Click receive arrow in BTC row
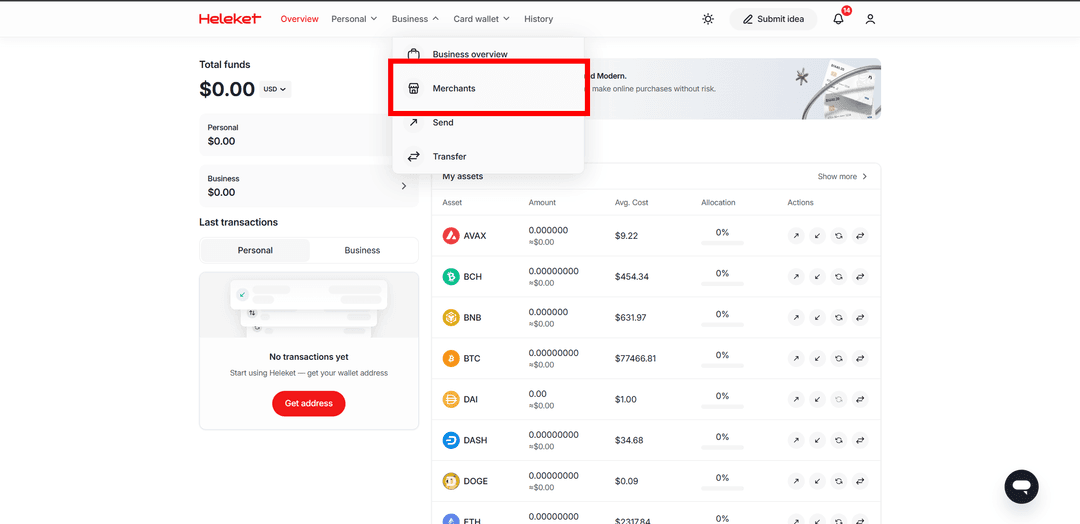Image resolution: width=1080 pixels, height=524 pixels. (x=817, y=358)
